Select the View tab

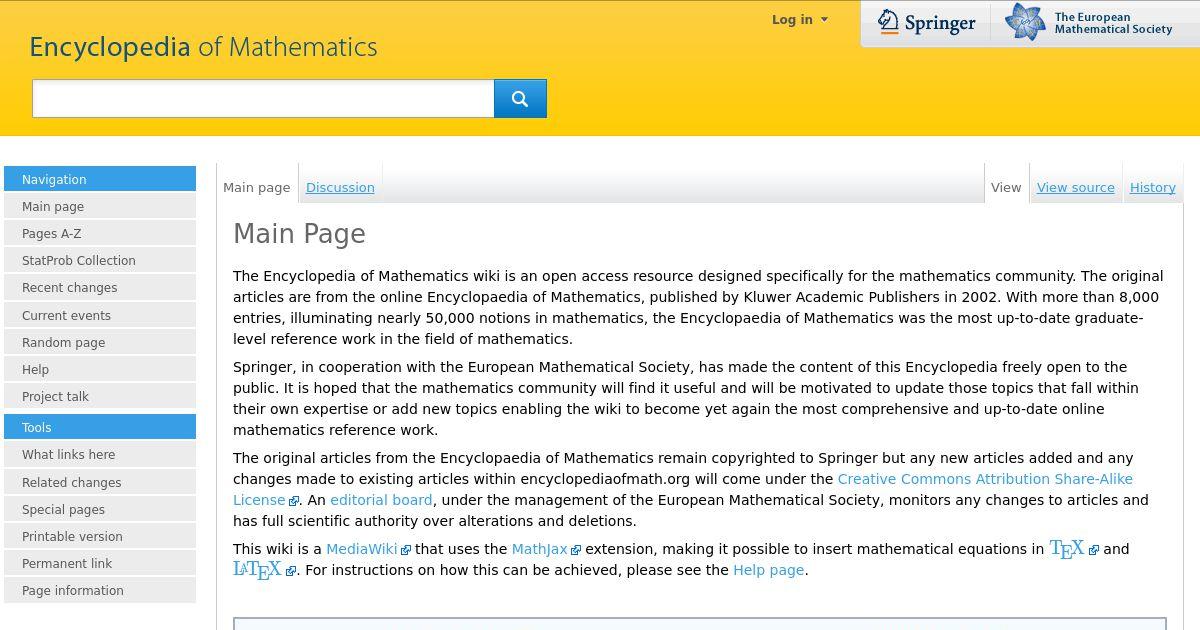coord(1006,187)
